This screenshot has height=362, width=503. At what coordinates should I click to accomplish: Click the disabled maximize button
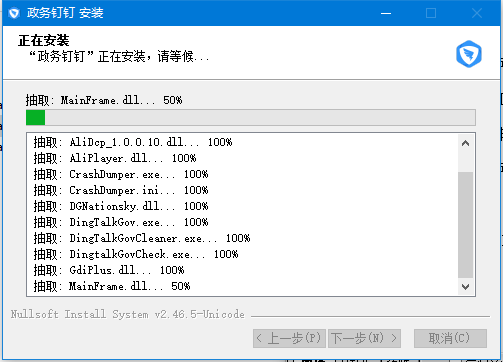(431, 13)
